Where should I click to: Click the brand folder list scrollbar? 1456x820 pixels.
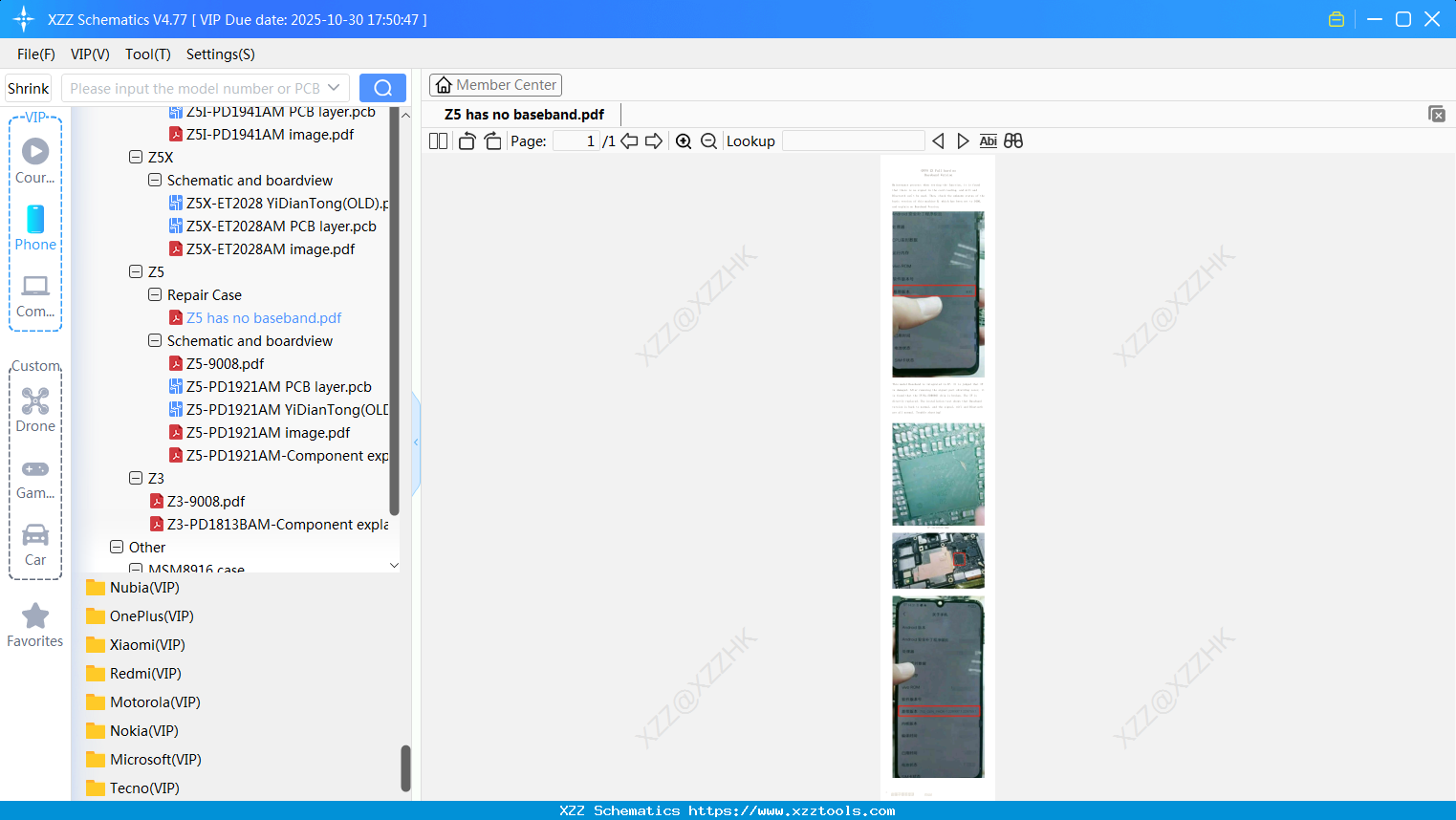pyautogui.click(x=405, y=768)
